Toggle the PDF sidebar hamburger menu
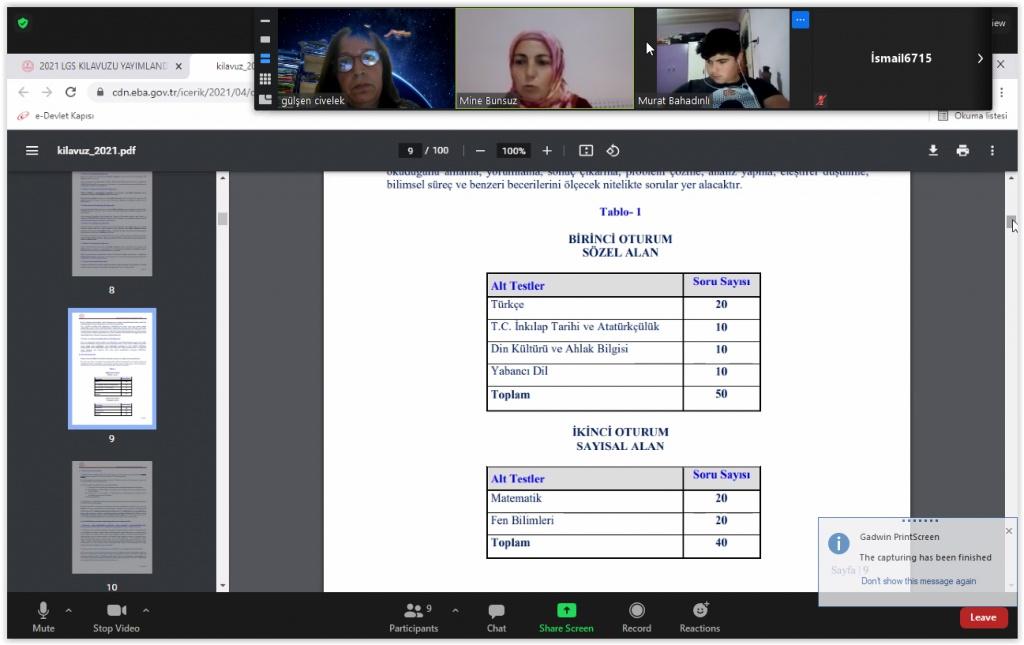1024x645 pixels. [x=32, y=151]
